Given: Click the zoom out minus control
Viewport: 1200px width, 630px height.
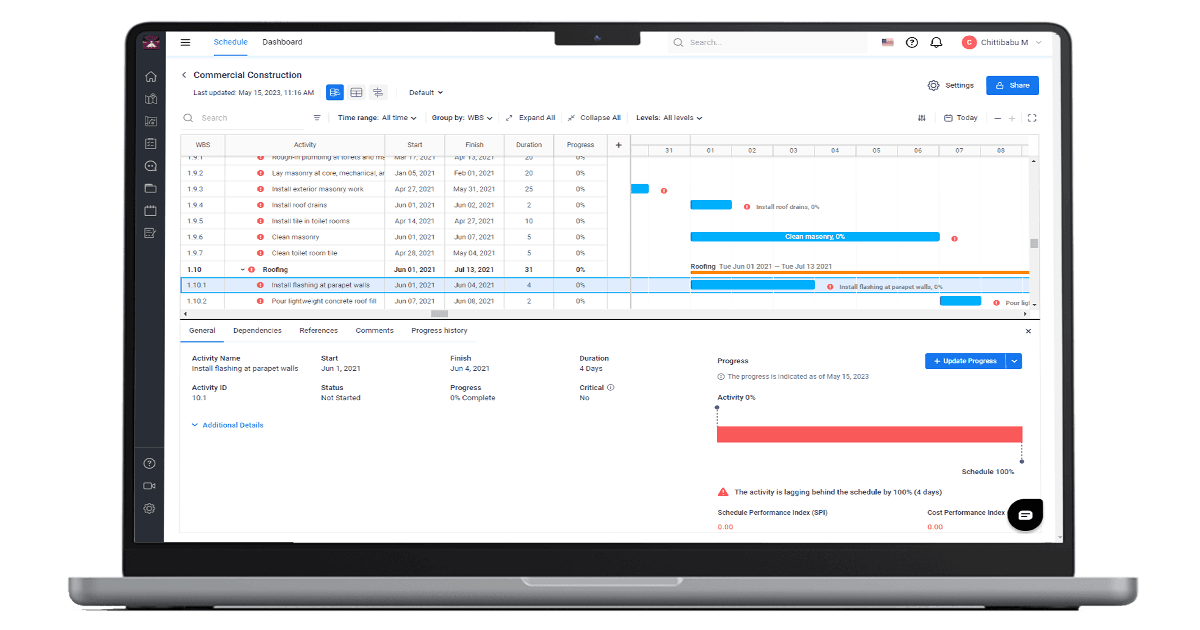Looking at the screenshot, I should pos(998,117).
